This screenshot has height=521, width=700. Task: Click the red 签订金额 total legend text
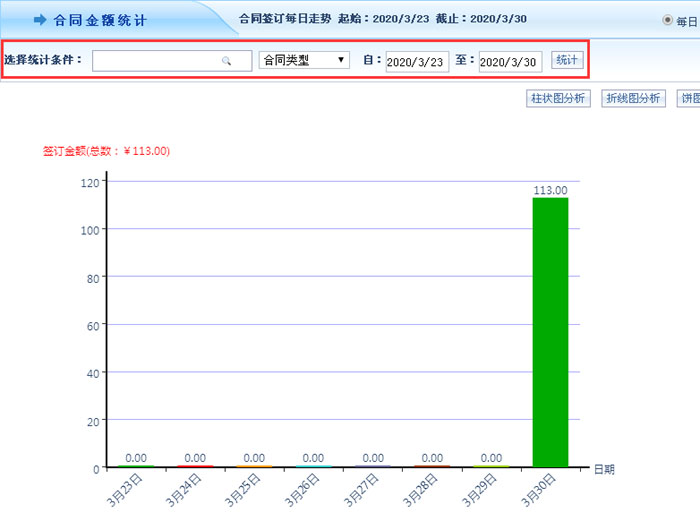(106, 151)
